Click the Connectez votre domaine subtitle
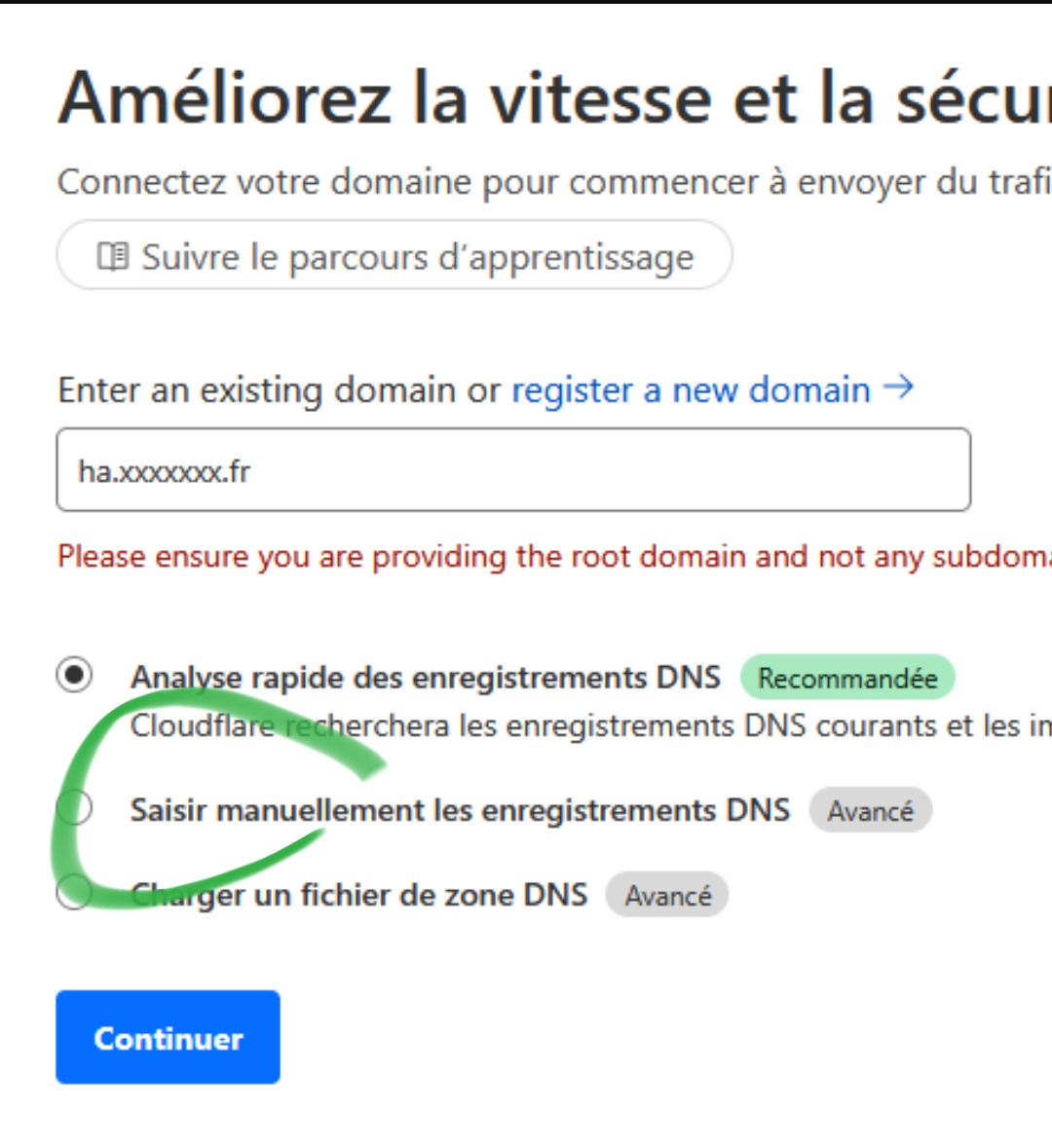This screenshot has height=1148, width=1052. pos(554,182)
